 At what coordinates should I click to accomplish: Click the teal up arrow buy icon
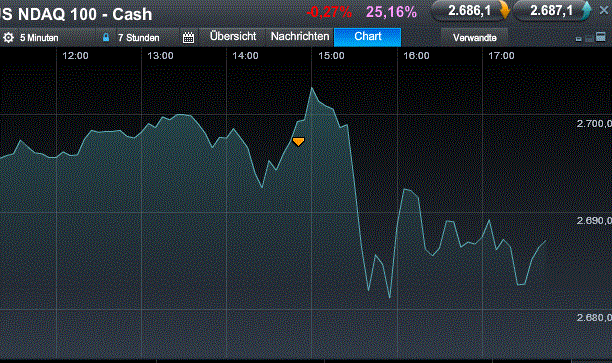[587, 11]
